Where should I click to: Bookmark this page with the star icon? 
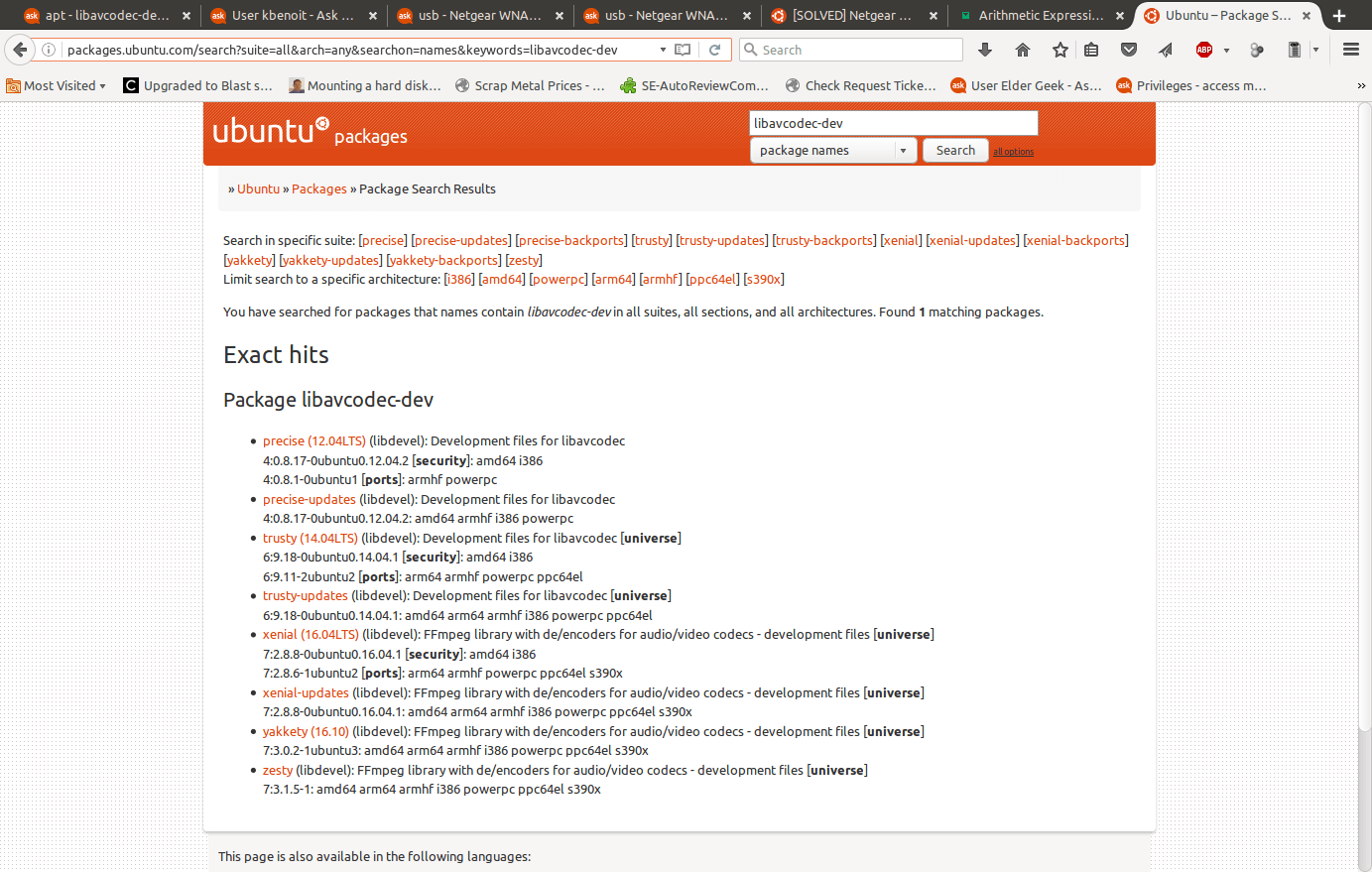pyautogui.click(x=1060, y=50)
